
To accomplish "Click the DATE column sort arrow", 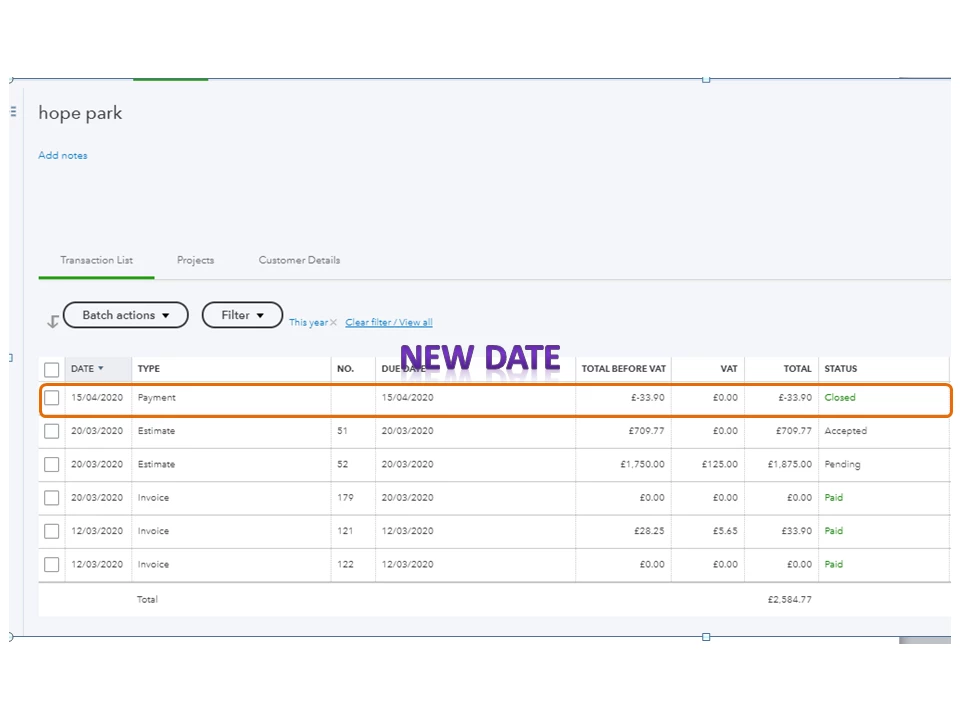I will tap(100, 368).
